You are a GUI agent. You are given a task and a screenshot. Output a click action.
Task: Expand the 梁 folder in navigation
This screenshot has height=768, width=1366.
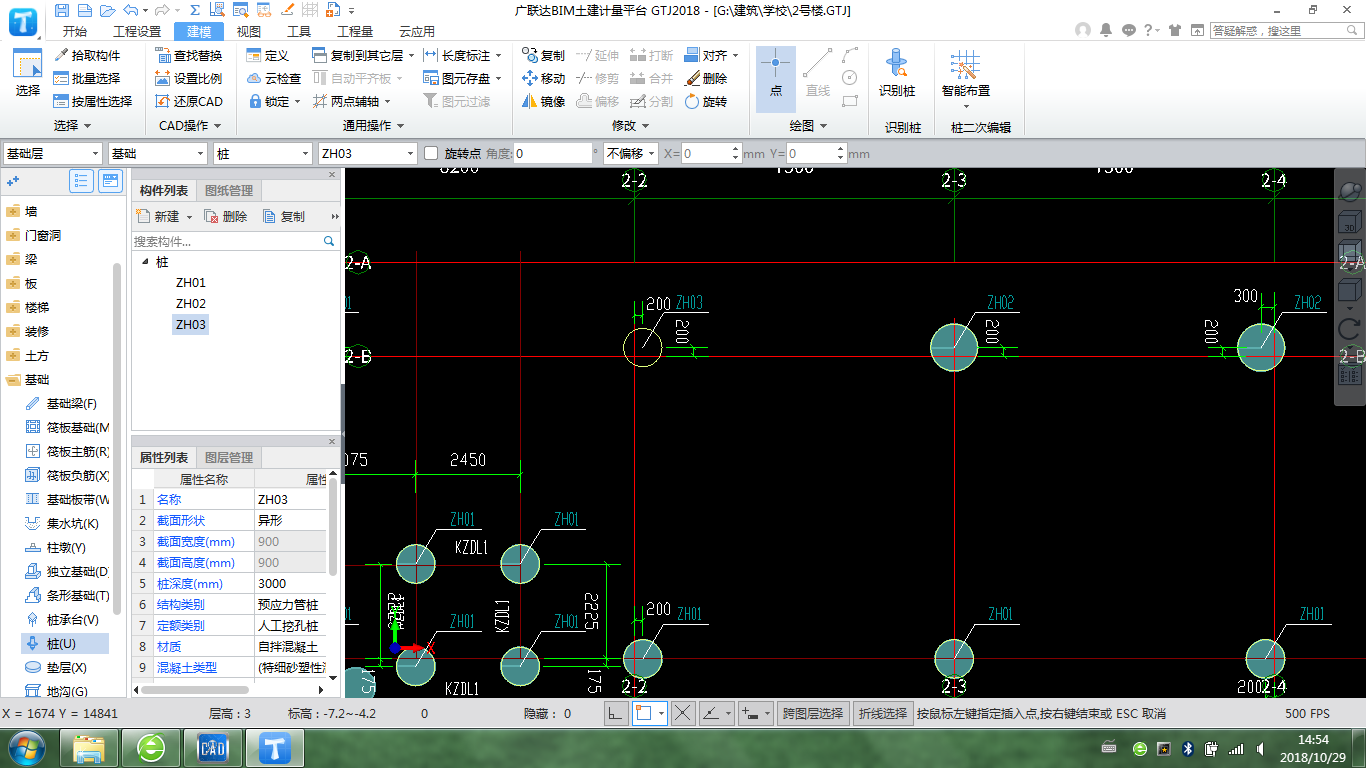[x=13, y=259]
